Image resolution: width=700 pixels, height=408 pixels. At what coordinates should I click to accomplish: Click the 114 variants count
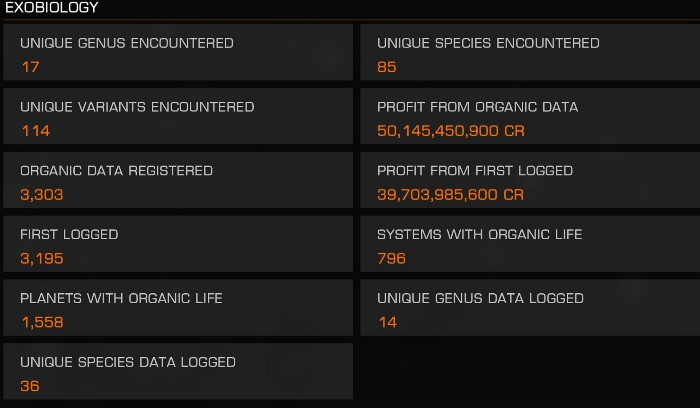pyautogui.click(x=36, y=131)
